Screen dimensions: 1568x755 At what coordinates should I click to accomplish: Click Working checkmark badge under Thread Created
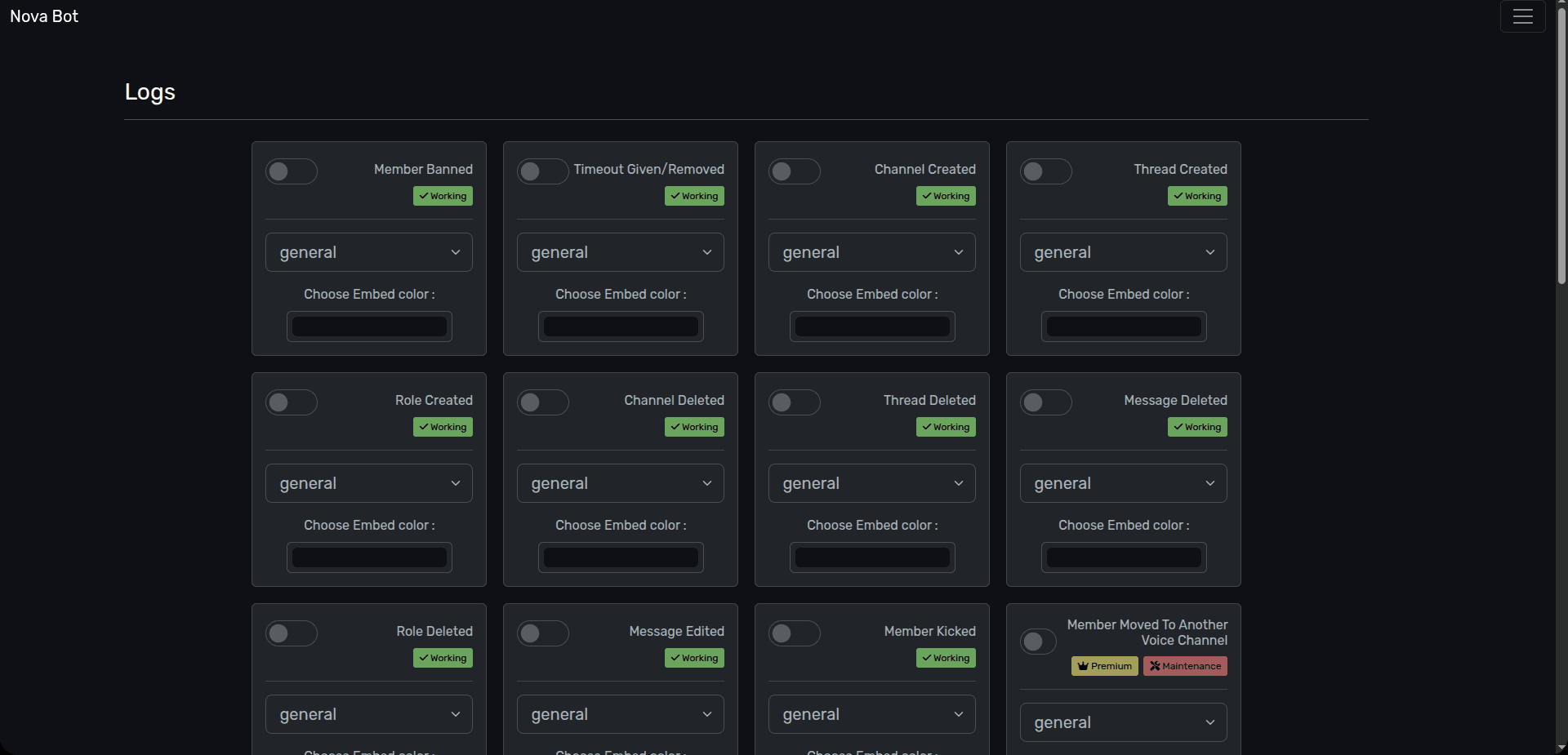[x=1197, y=196]
